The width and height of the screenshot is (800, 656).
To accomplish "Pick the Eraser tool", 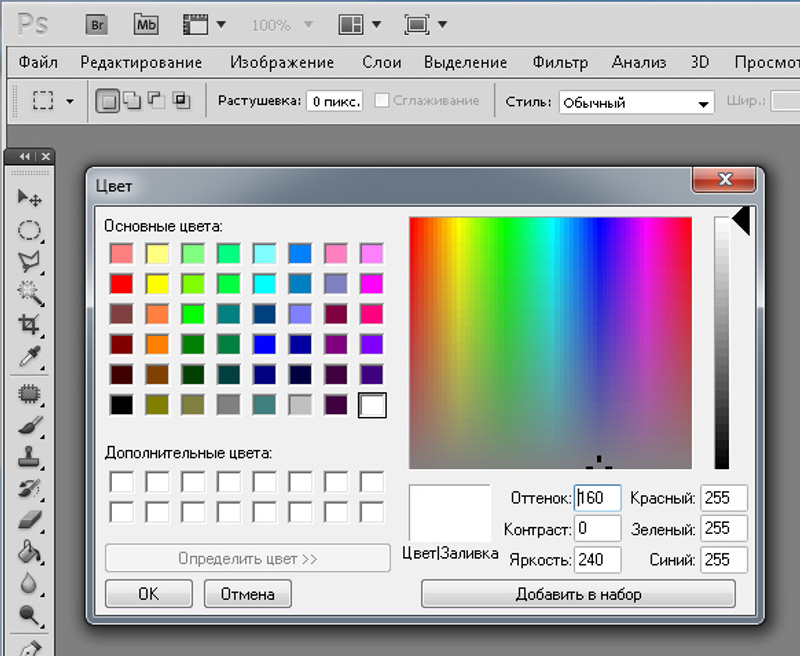I will (x=30, y=519).
